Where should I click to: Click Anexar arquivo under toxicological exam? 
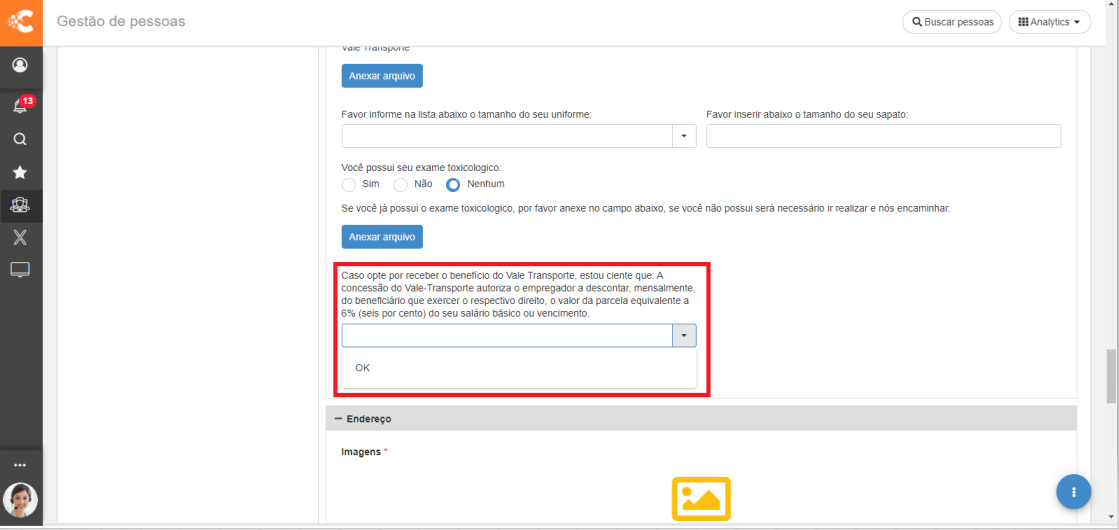[382, 237]
